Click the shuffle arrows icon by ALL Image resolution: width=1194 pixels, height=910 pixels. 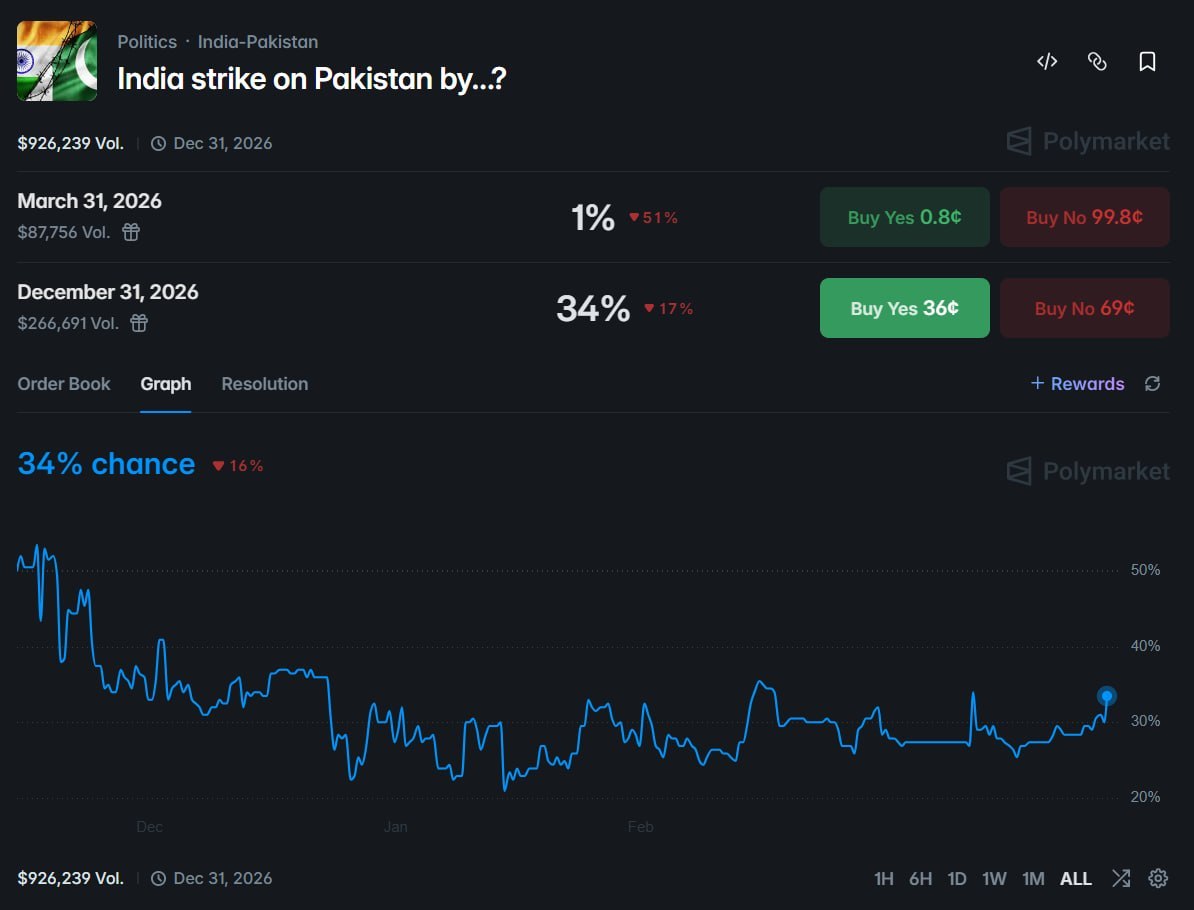(1121, 878)
